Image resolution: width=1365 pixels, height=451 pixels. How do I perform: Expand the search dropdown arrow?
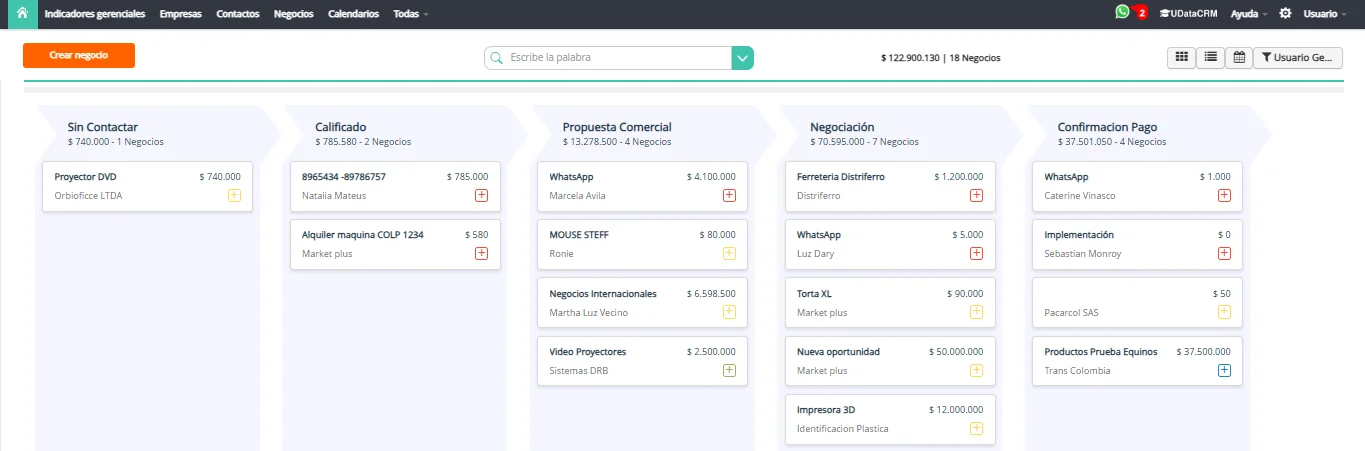click(742, 58)
